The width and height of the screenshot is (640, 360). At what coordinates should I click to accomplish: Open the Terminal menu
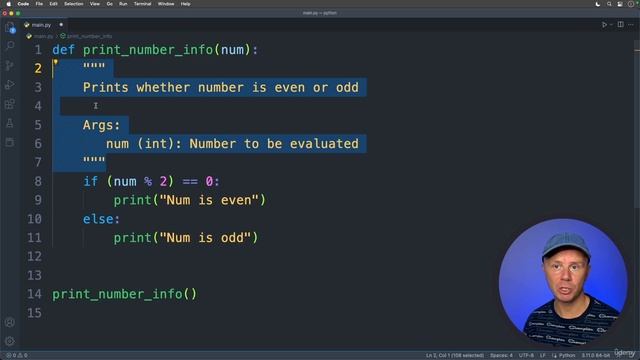142,4
